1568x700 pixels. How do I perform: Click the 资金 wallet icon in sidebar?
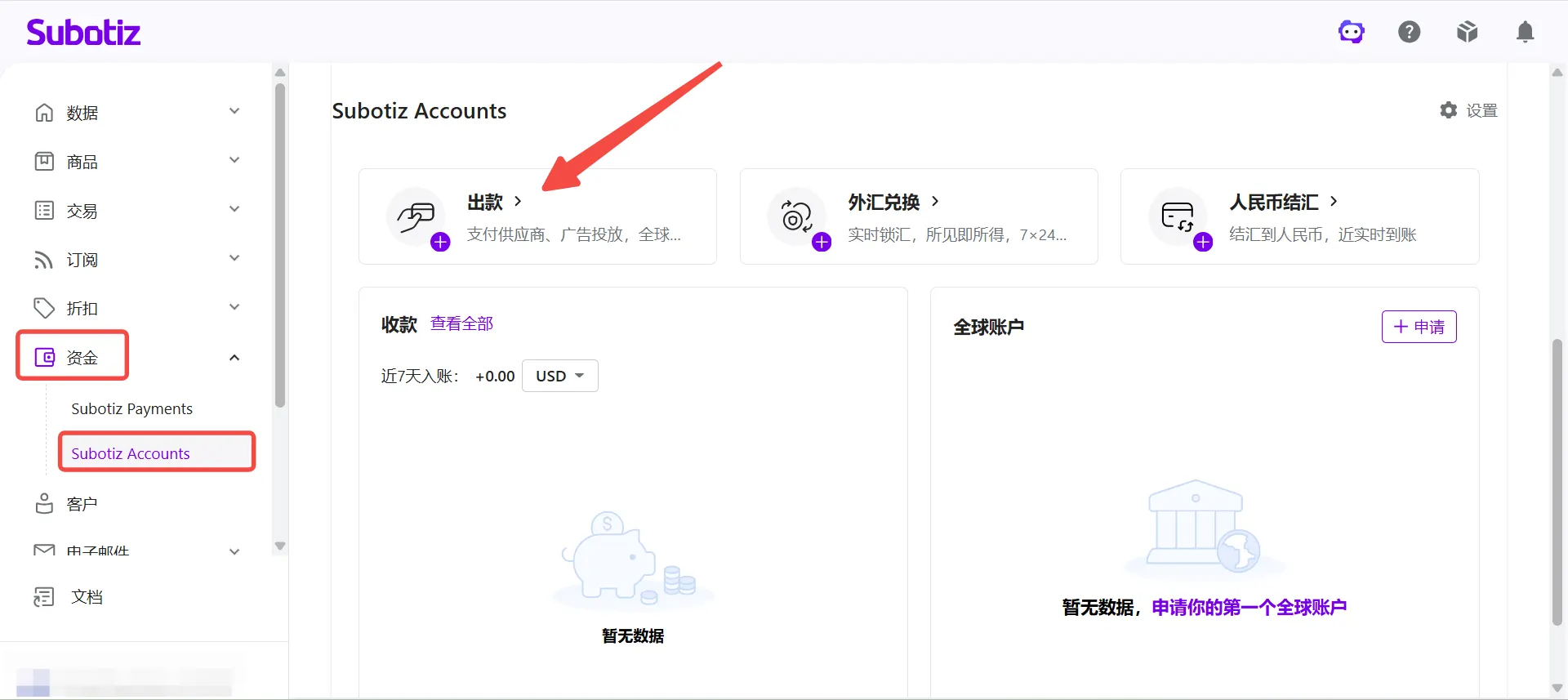[44, 357]
